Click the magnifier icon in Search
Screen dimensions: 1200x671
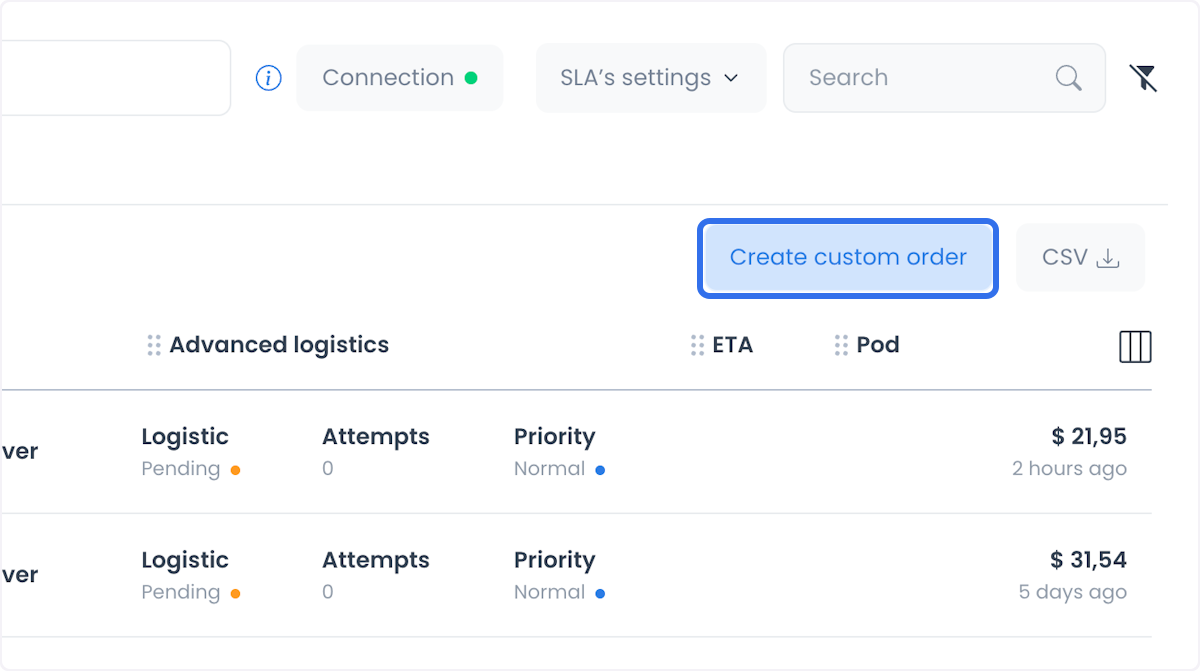(x=1069, y=78)
